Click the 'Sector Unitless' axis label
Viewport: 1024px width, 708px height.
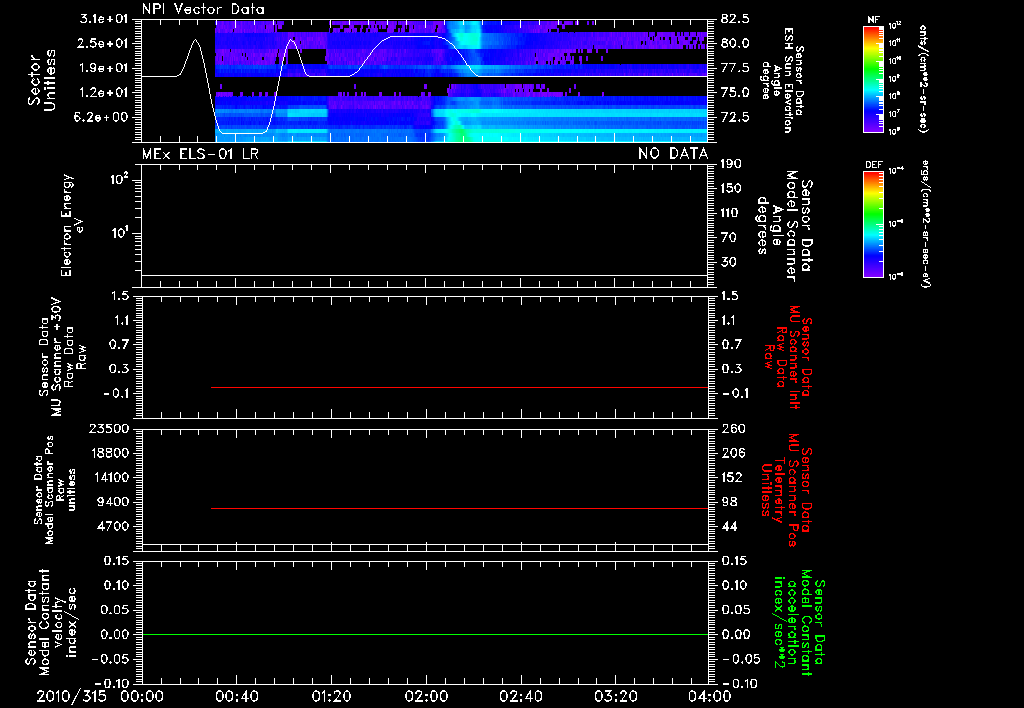[42, 80]
